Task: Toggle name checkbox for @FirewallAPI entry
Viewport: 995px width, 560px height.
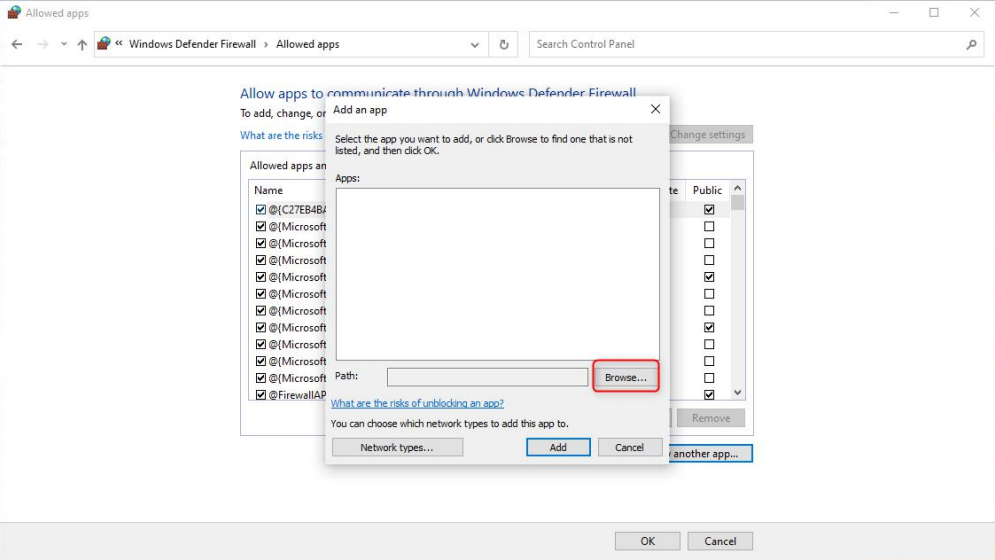Action: click(x=261, y=395)
